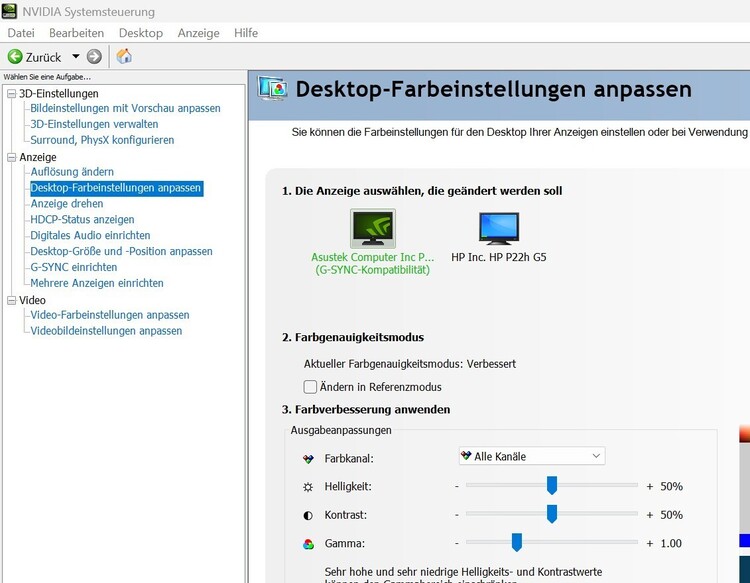The height and width of the screenshot is (583, 750).
Task: Select the Asustek Computer monitor icon
Action: point(373,228)
